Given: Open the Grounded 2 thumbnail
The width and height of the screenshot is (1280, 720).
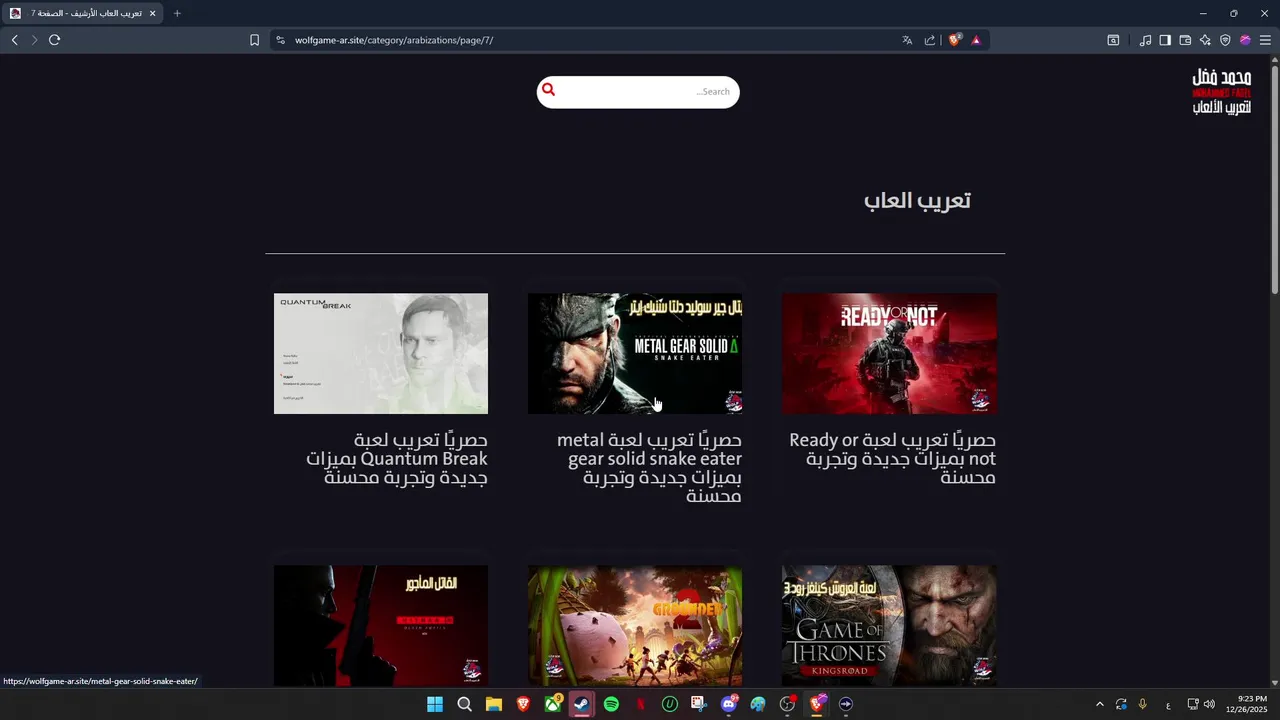Looking at the screenshot, I should click(635, 626).
